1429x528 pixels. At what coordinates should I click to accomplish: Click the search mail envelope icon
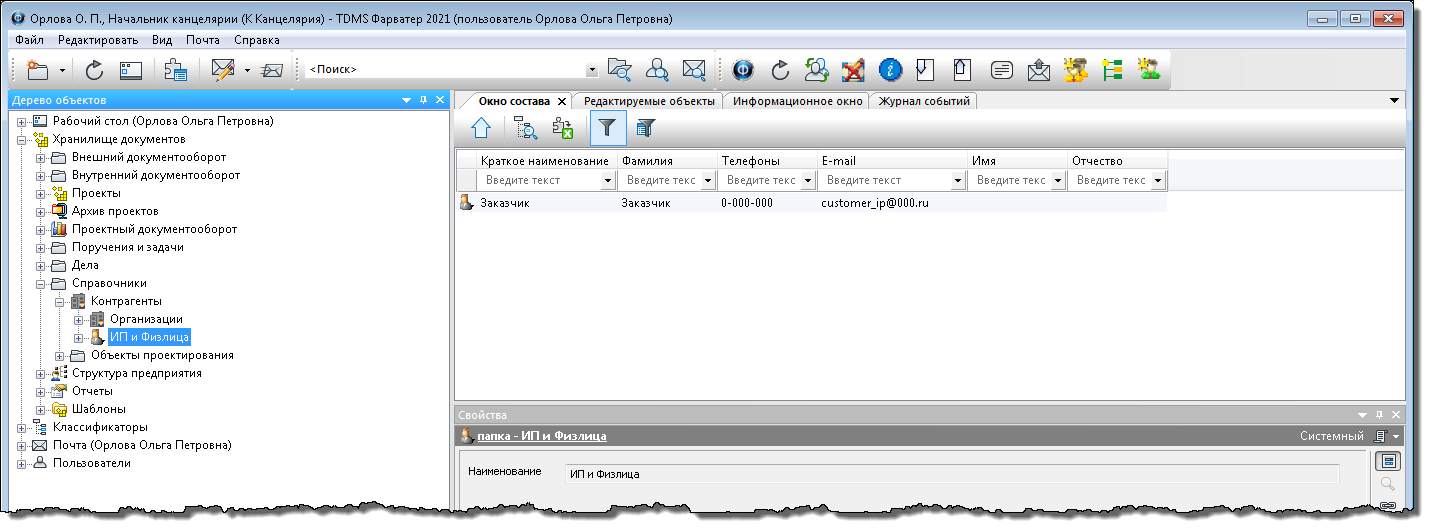(694, 70)
